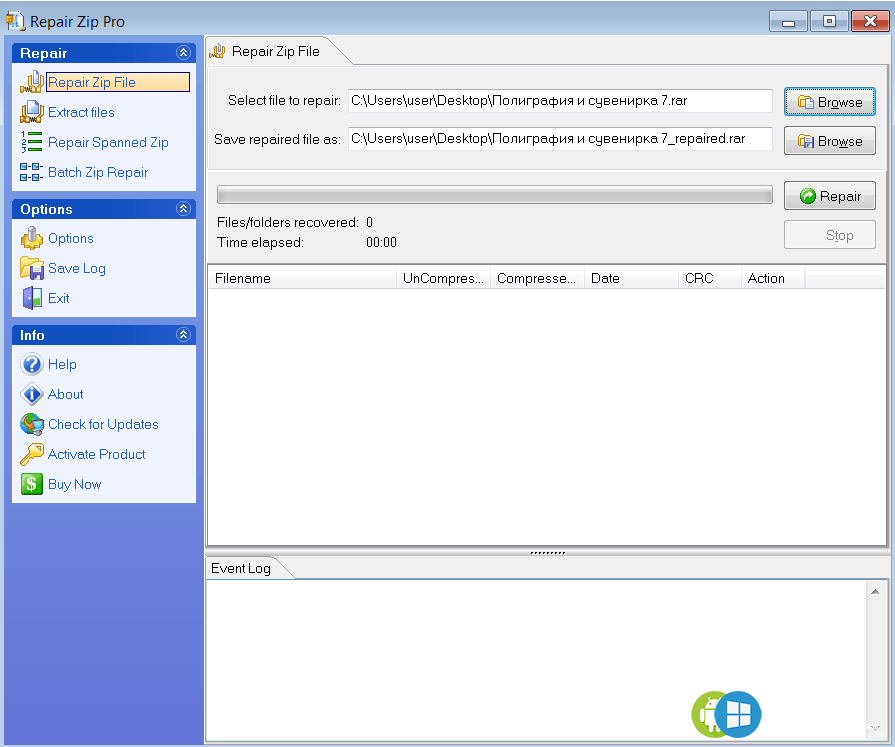This screenshot has width=895, height=747.
Task: Click the About info icon
Action: pos(32,394)
